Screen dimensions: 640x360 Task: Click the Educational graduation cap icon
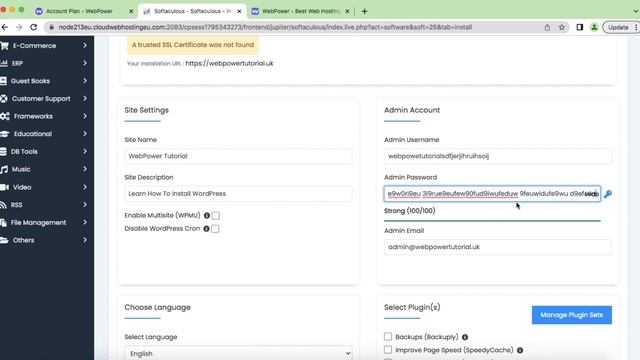[4, 134]
